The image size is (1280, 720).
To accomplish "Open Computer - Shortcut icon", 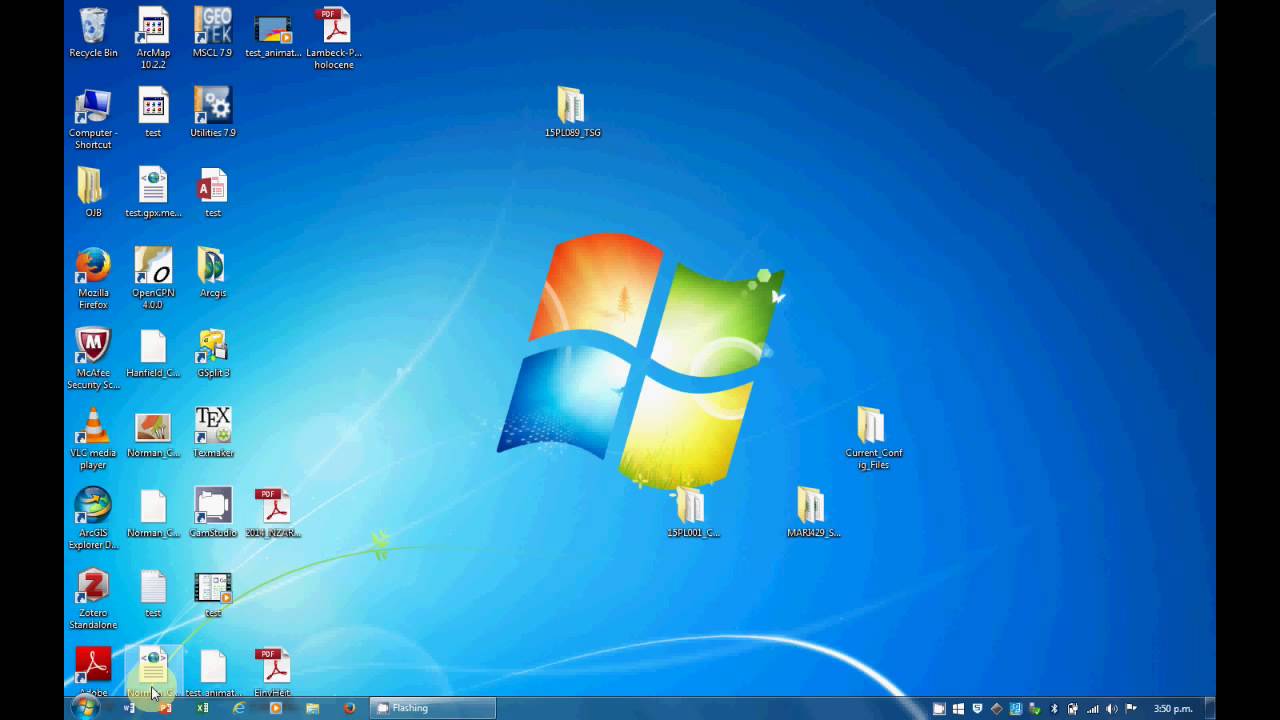I will (x=93, y=119).
